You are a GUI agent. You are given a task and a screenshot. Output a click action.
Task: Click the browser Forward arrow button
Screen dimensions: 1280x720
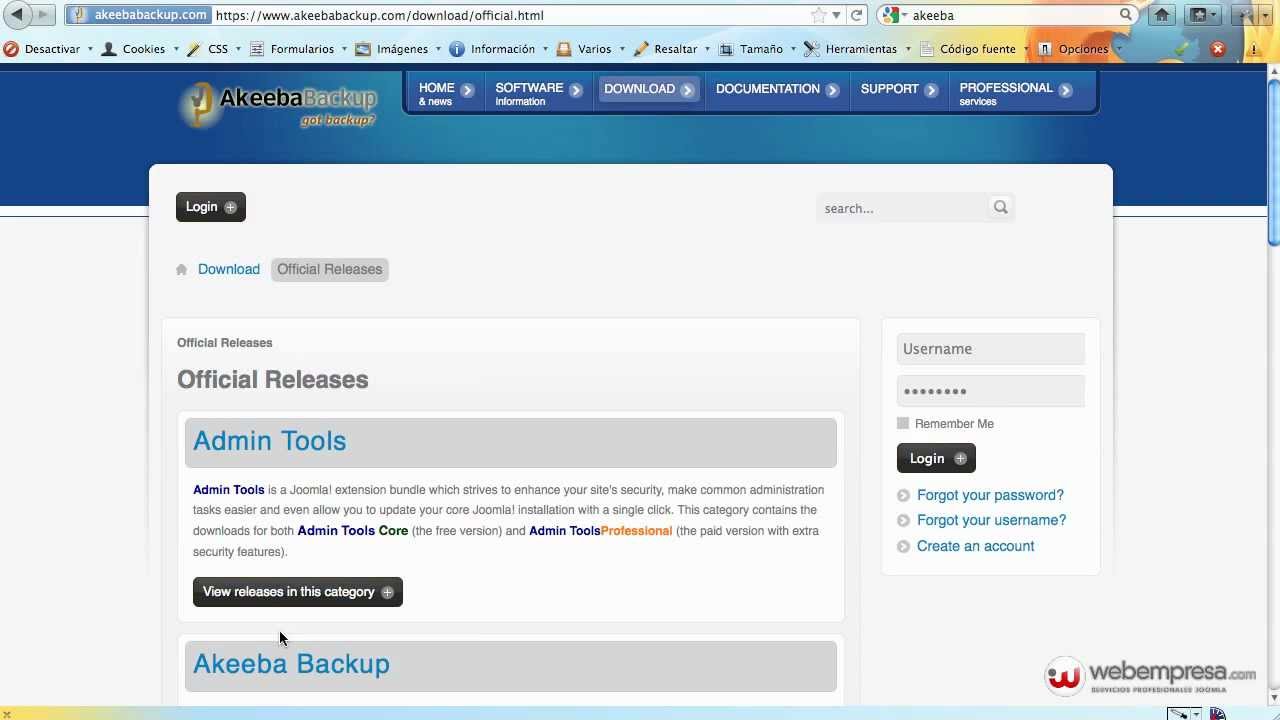pos(43,15)
